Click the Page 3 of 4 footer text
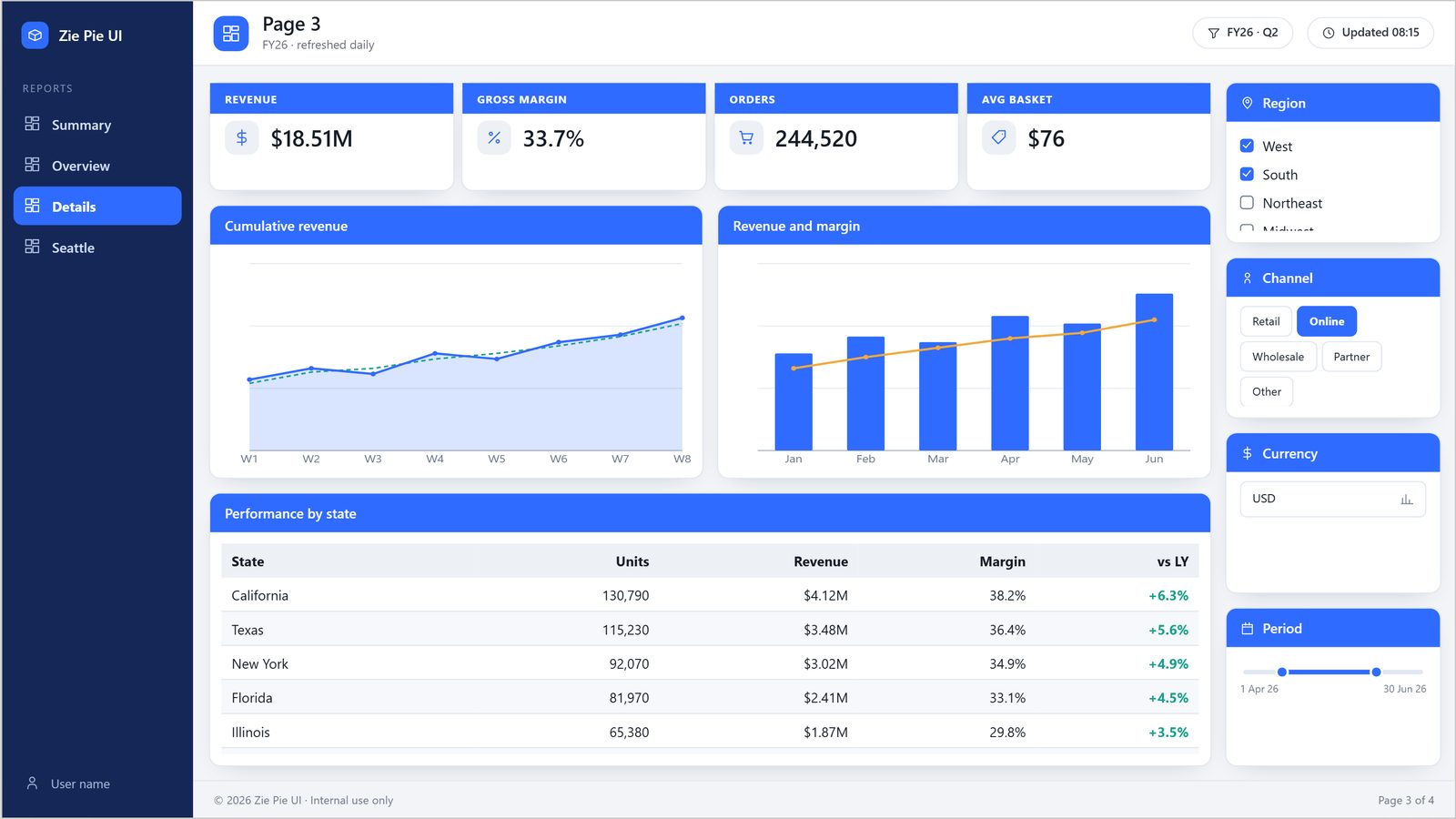The image size is (1456, 819). (x=1406, y=800)
